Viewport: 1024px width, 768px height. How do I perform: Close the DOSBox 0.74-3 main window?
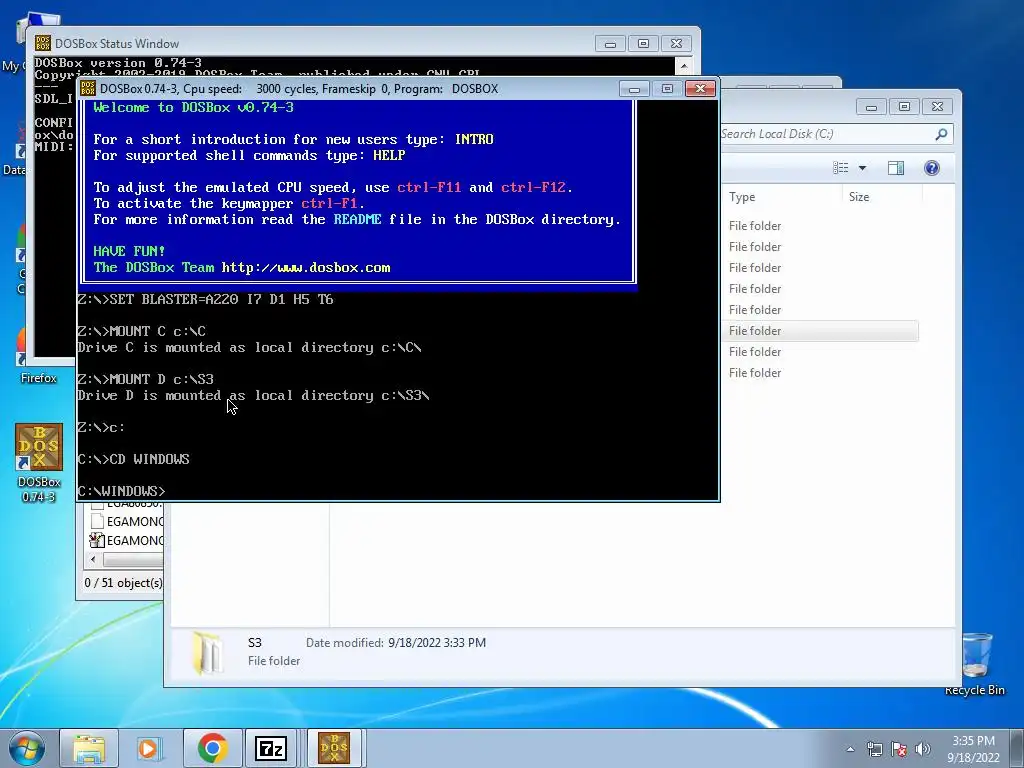point(700,88)
